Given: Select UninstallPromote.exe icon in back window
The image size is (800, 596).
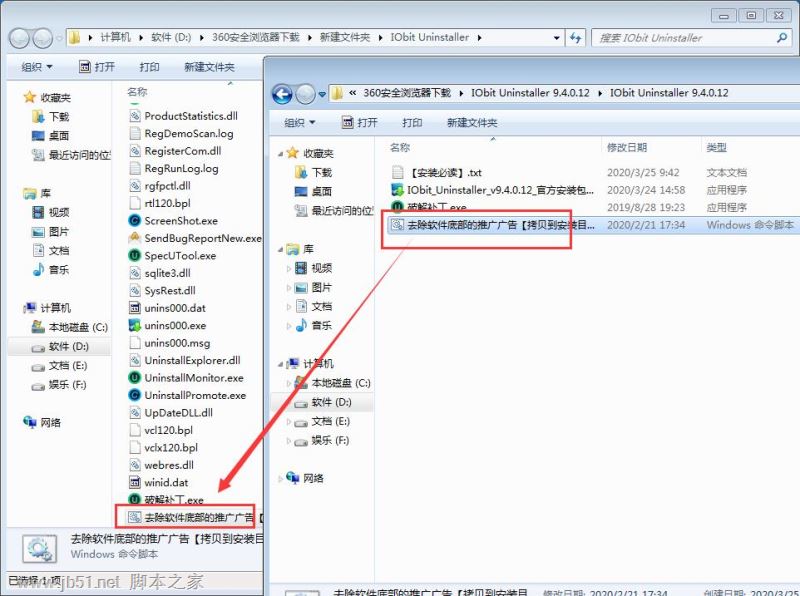Looking at the screenshot, I should point(135,395).
